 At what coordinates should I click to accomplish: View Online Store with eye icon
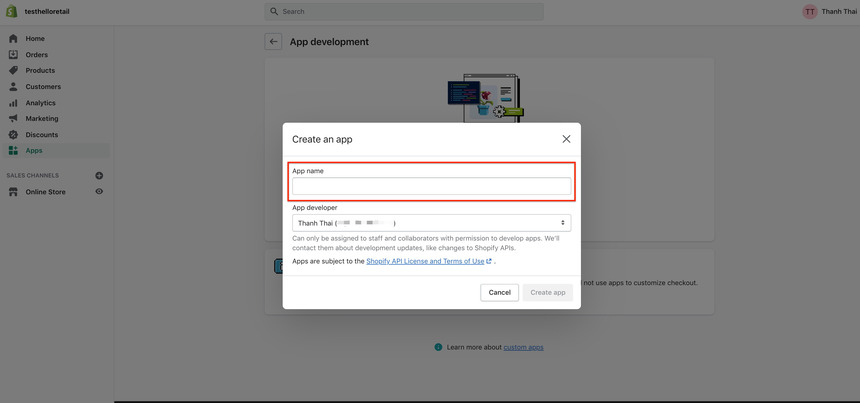click(x=99, y=192)
